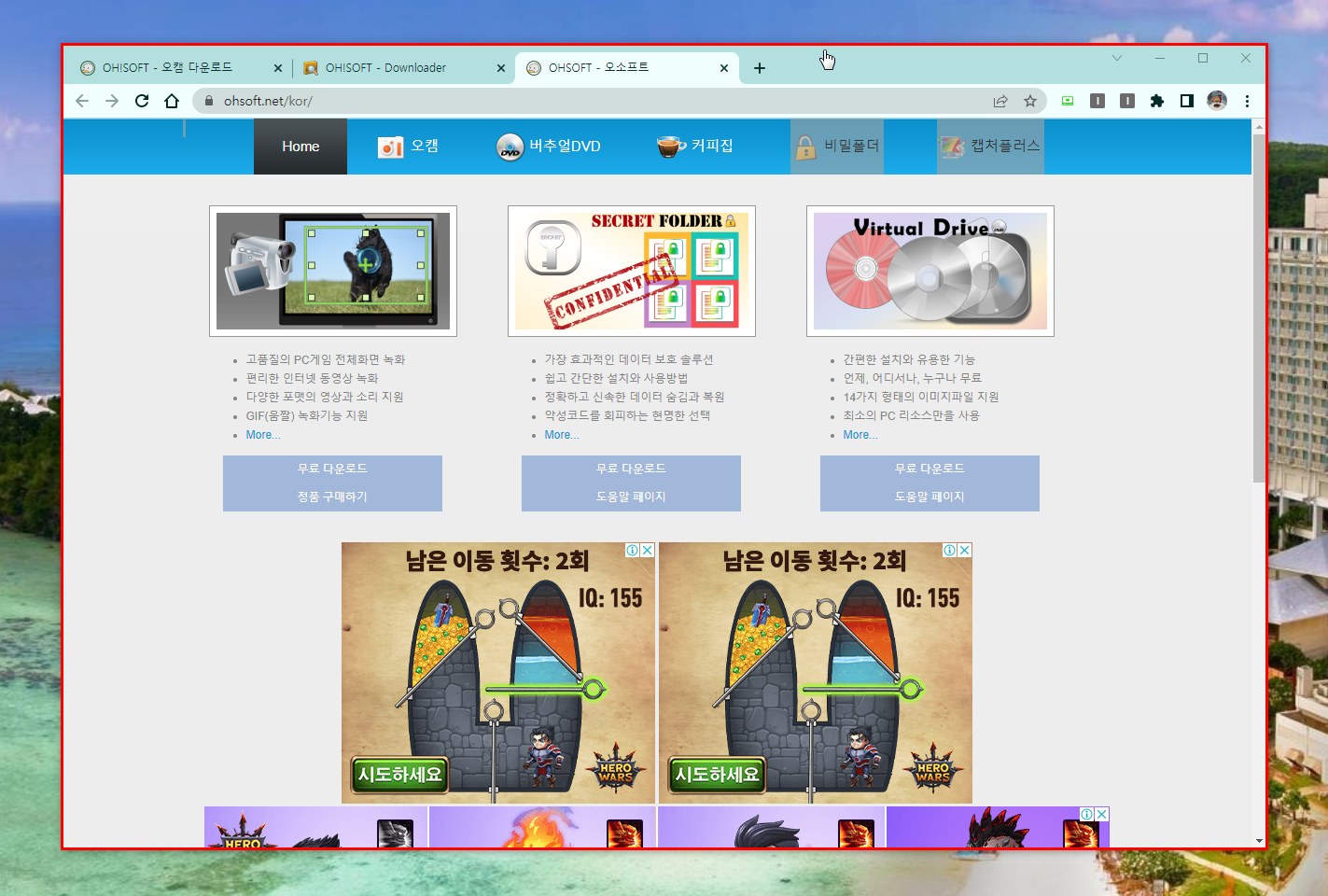Open the 비밀폴더 navigation item

click(x=836, y=147)
